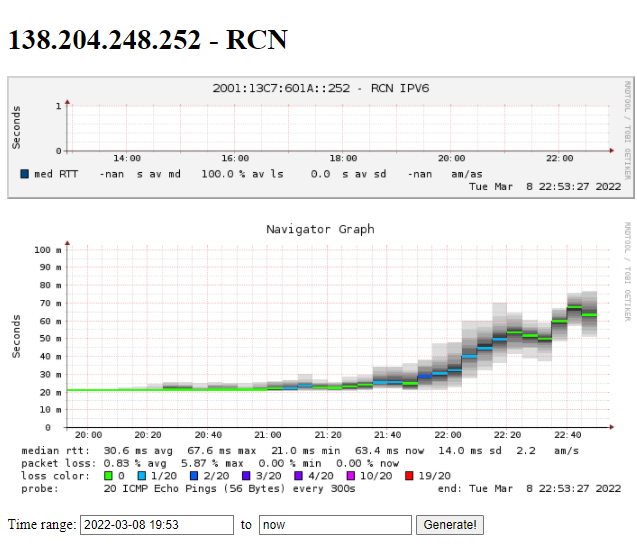Click the RRDTOOL watermark beside Navigator graph
This screenshot has height=551, width=637.
(627, 272)
